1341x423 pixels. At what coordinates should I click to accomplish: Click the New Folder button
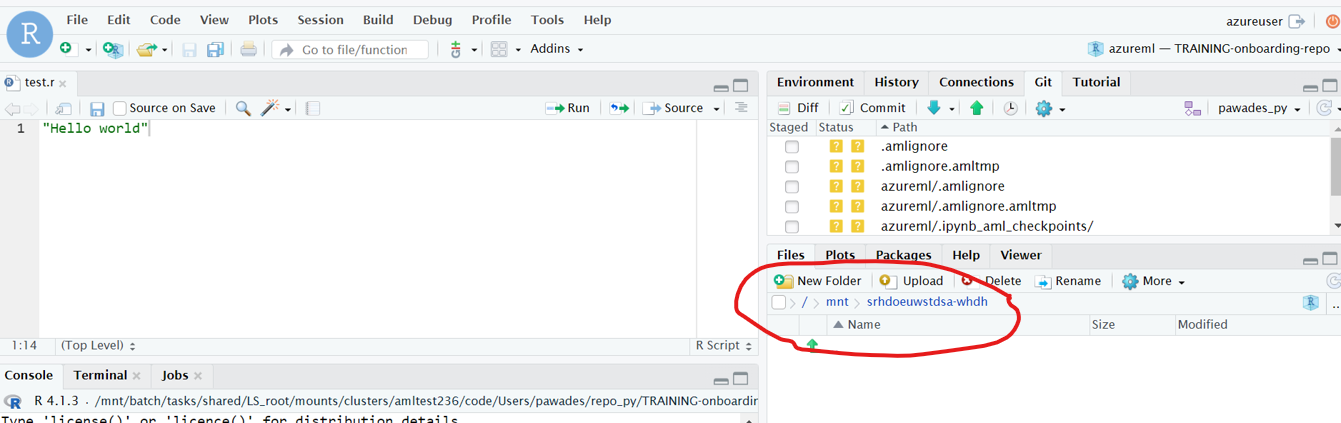(818, 281)
